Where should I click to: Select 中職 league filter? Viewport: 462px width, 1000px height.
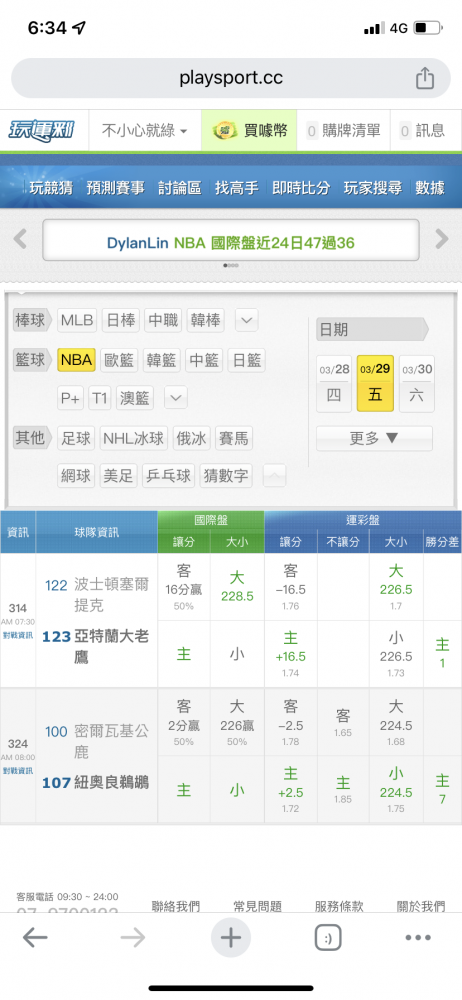click(x=163, y=320)
